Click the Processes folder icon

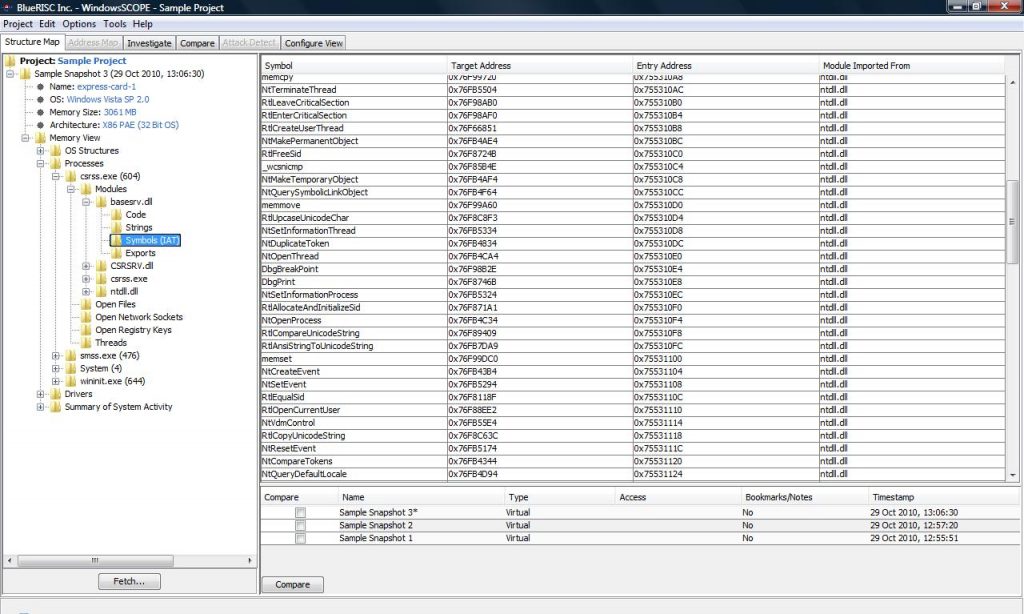(x=56, y=163)
